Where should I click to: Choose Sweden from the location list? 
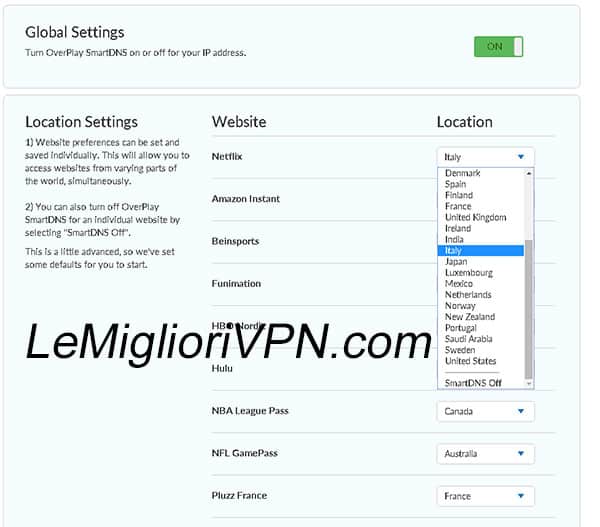[x=481, y=350]
